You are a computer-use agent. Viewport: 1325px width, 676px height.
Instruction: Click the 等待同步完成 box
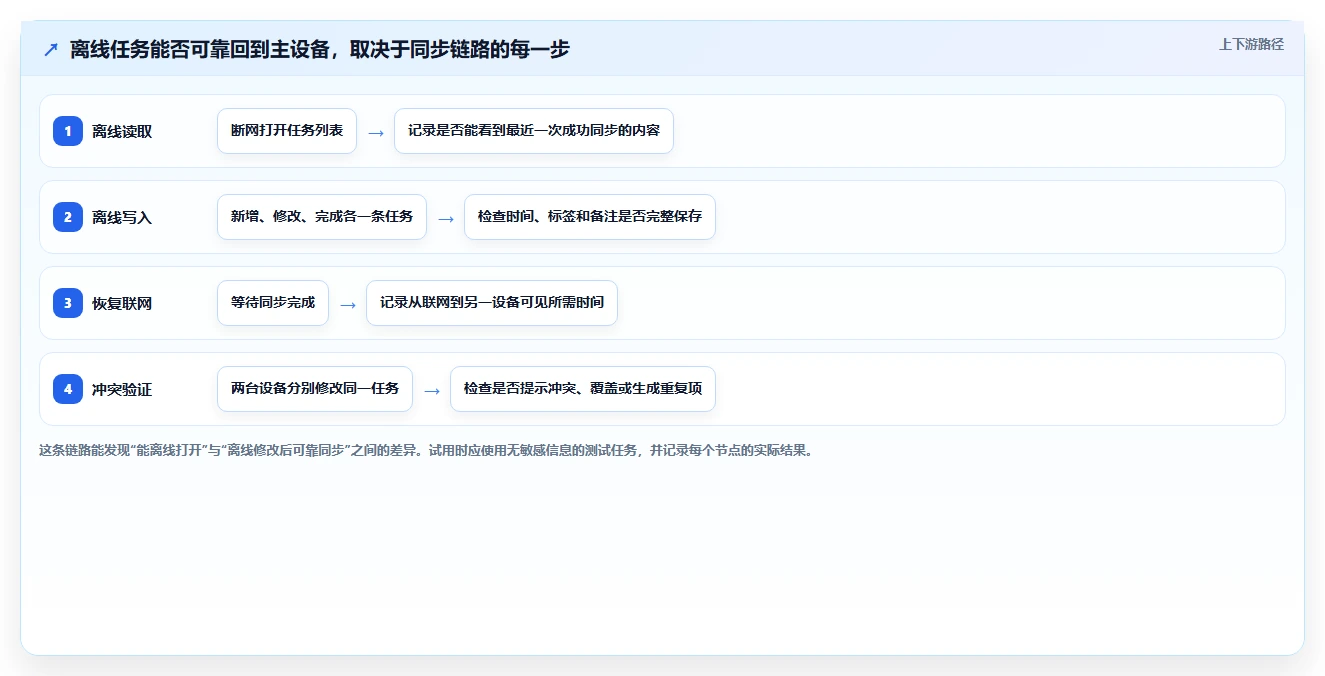point(273,303)
